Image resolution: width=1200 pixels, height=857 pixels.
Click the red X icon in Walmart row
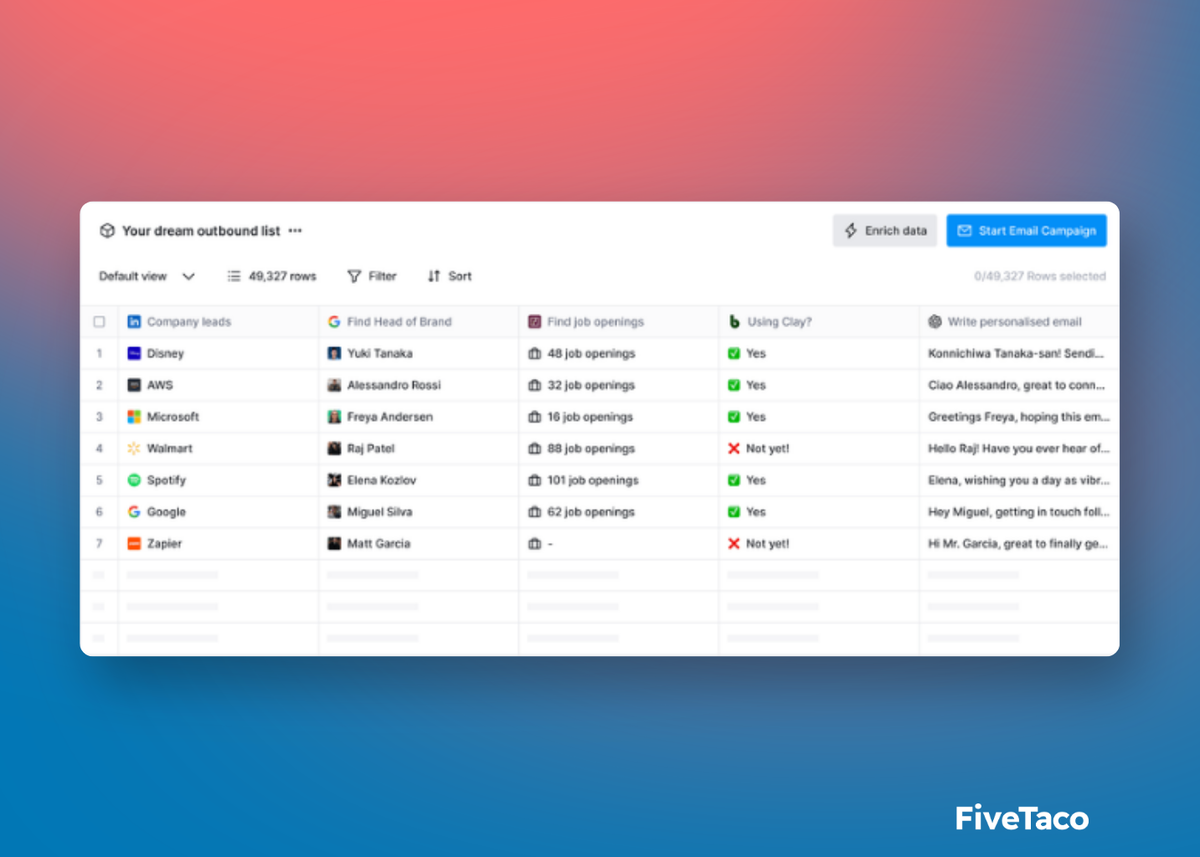[734, 448]
